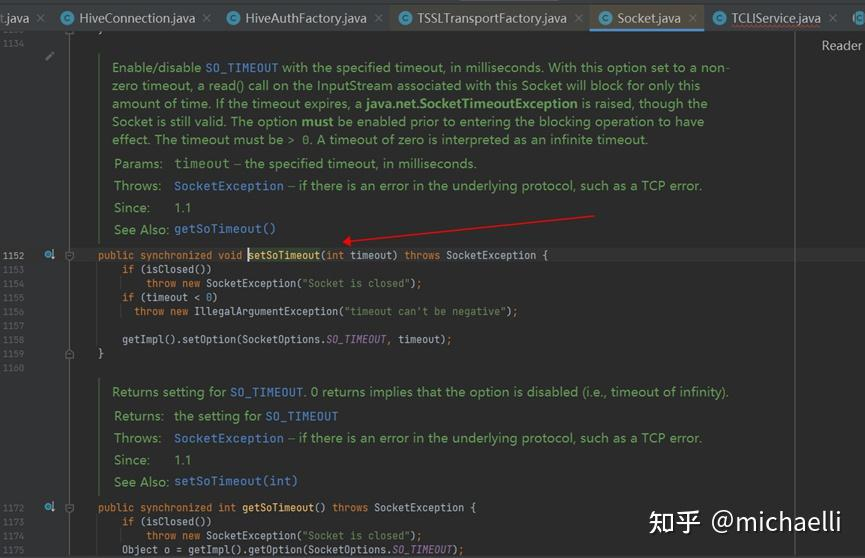Click the override gutter icon beside setSoTimeout
The image size is (865, 558).
[49, 255]
